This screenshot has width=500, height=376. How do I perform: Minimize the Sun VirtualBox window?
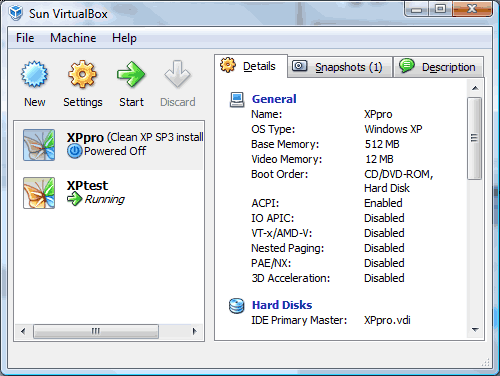[x=417, y=9]
